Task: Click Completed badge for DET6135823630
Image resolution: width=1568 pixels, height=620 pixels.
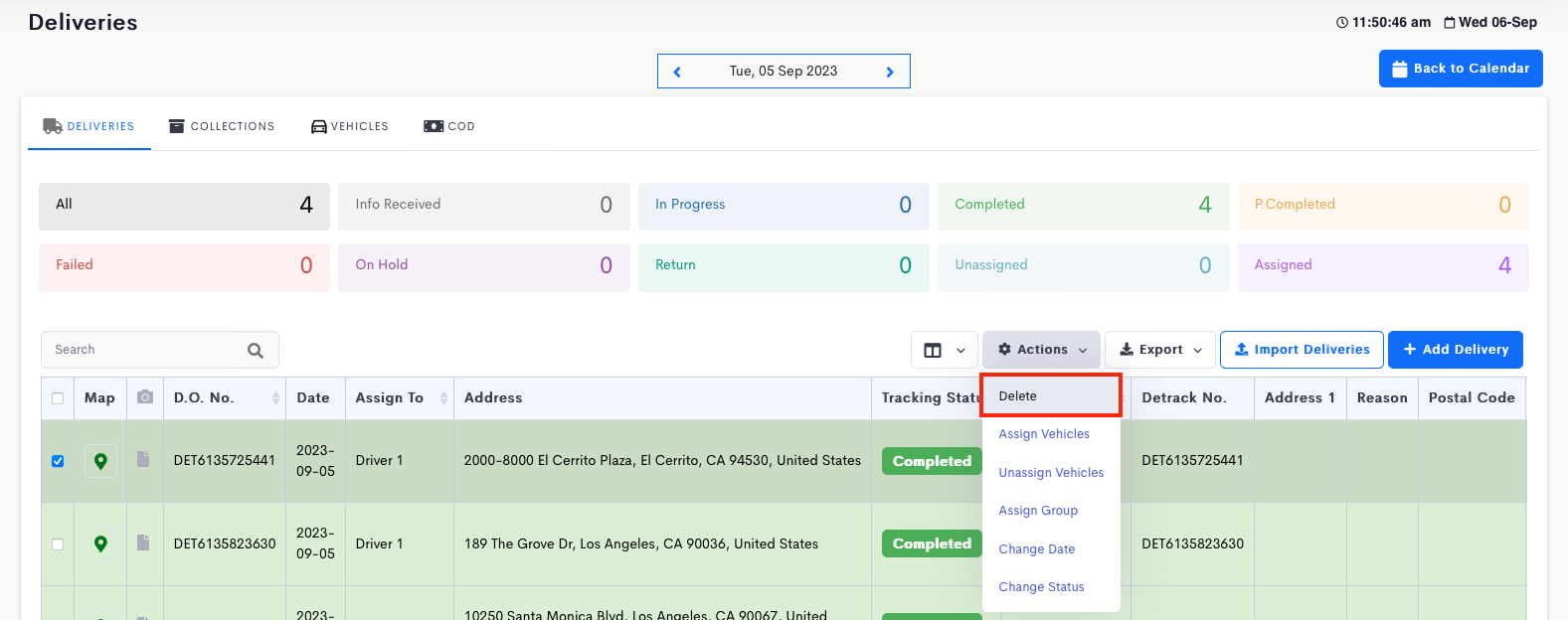Action: [932, 543]
